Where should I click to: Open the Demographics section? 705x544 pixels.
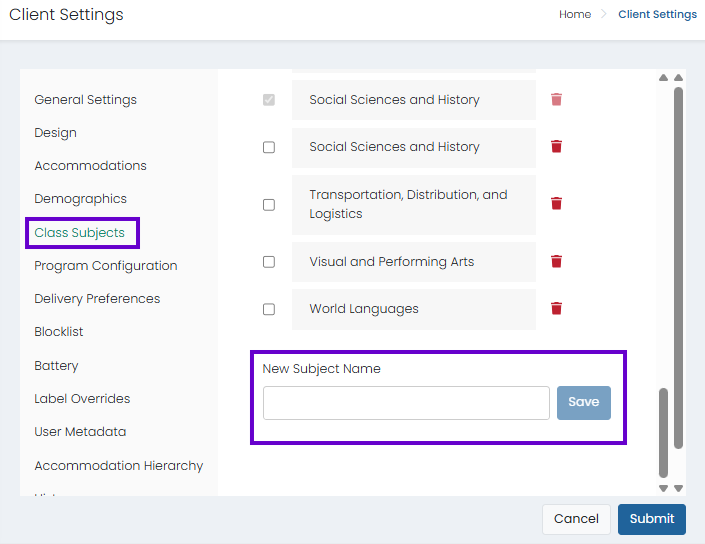80,199
